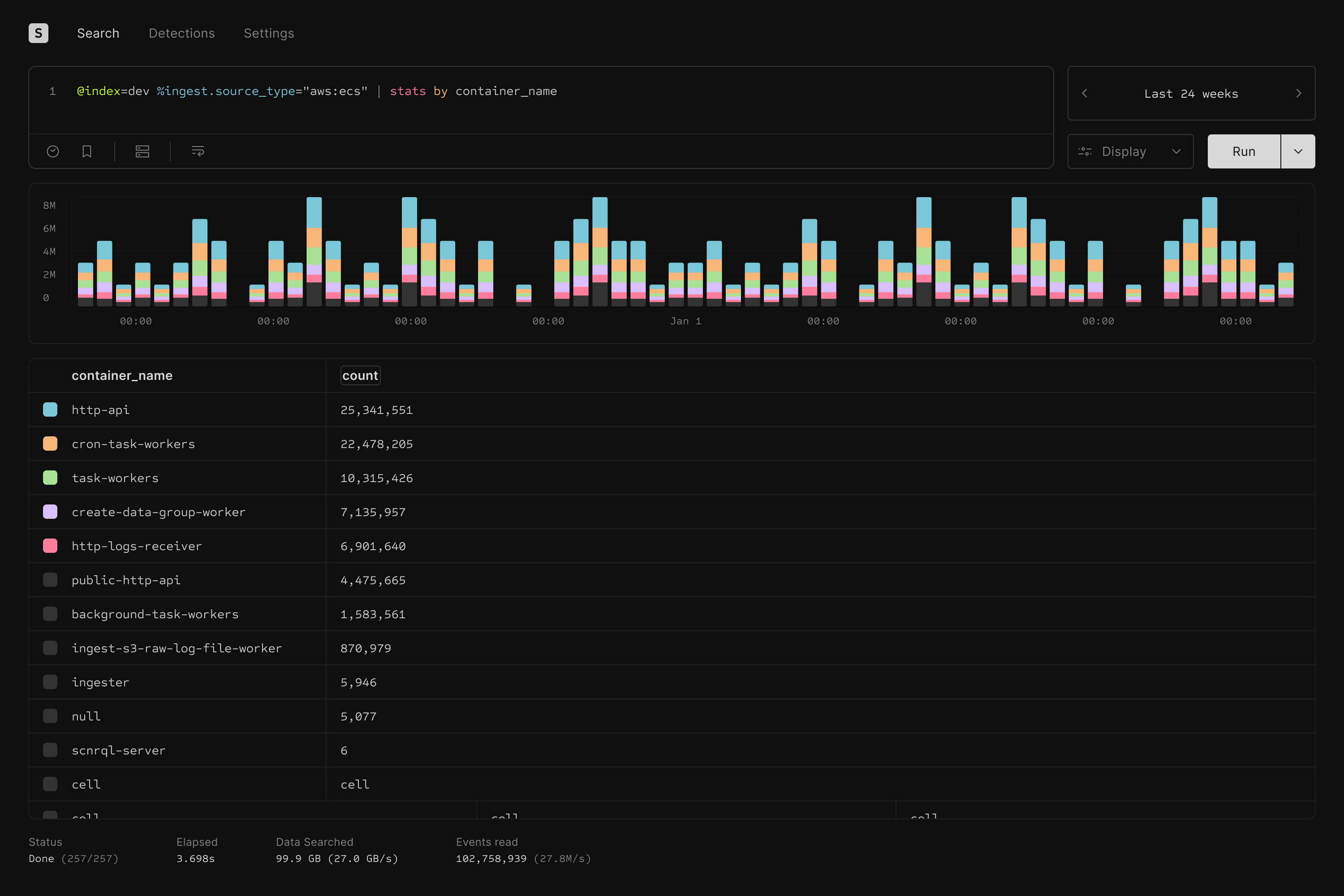This screenshot has width=1344, height=896.
Task: Click into the query editor field
Action: 541,100
